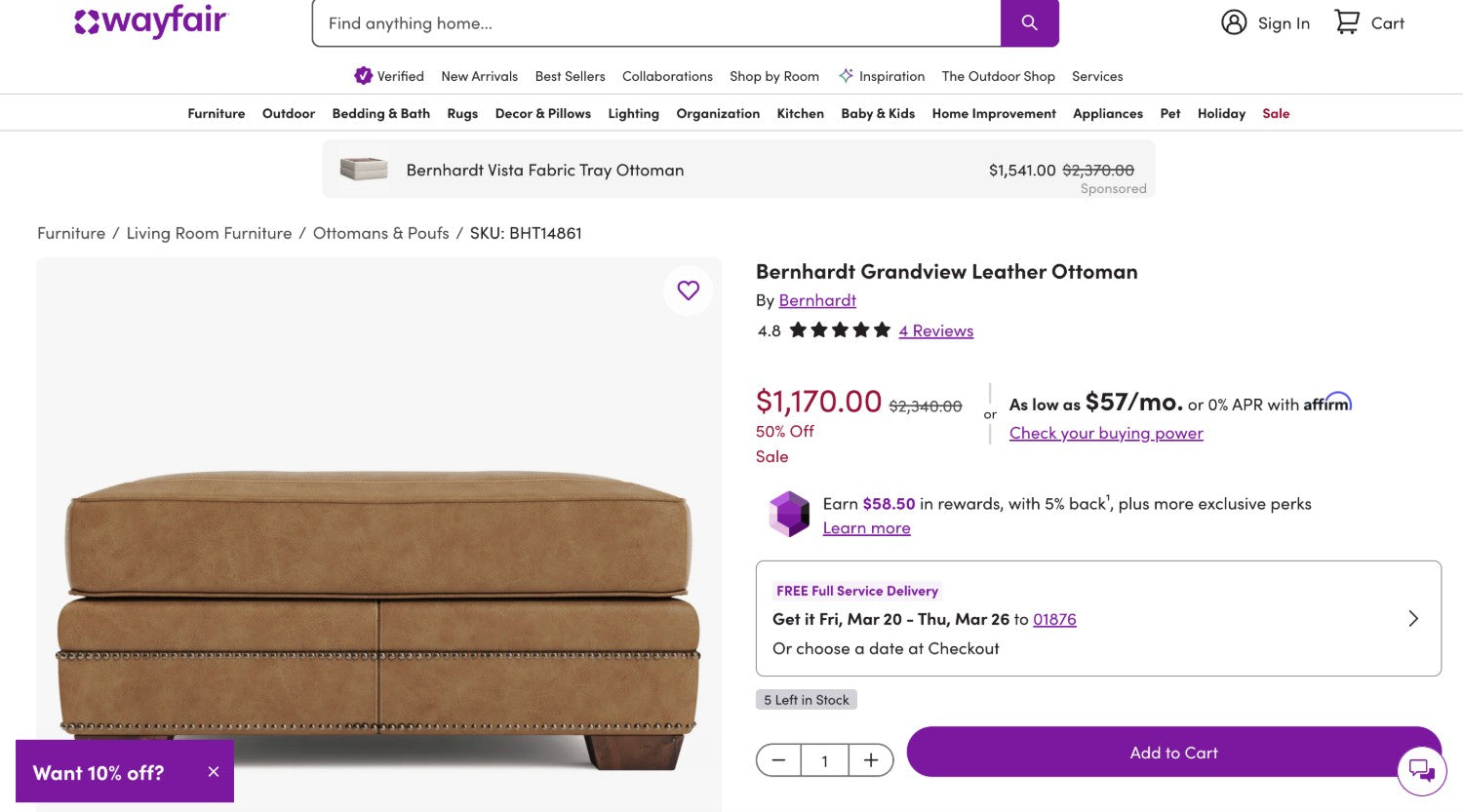Increase quantity with the plus button

pyautogui.click(x=871, y=760)
